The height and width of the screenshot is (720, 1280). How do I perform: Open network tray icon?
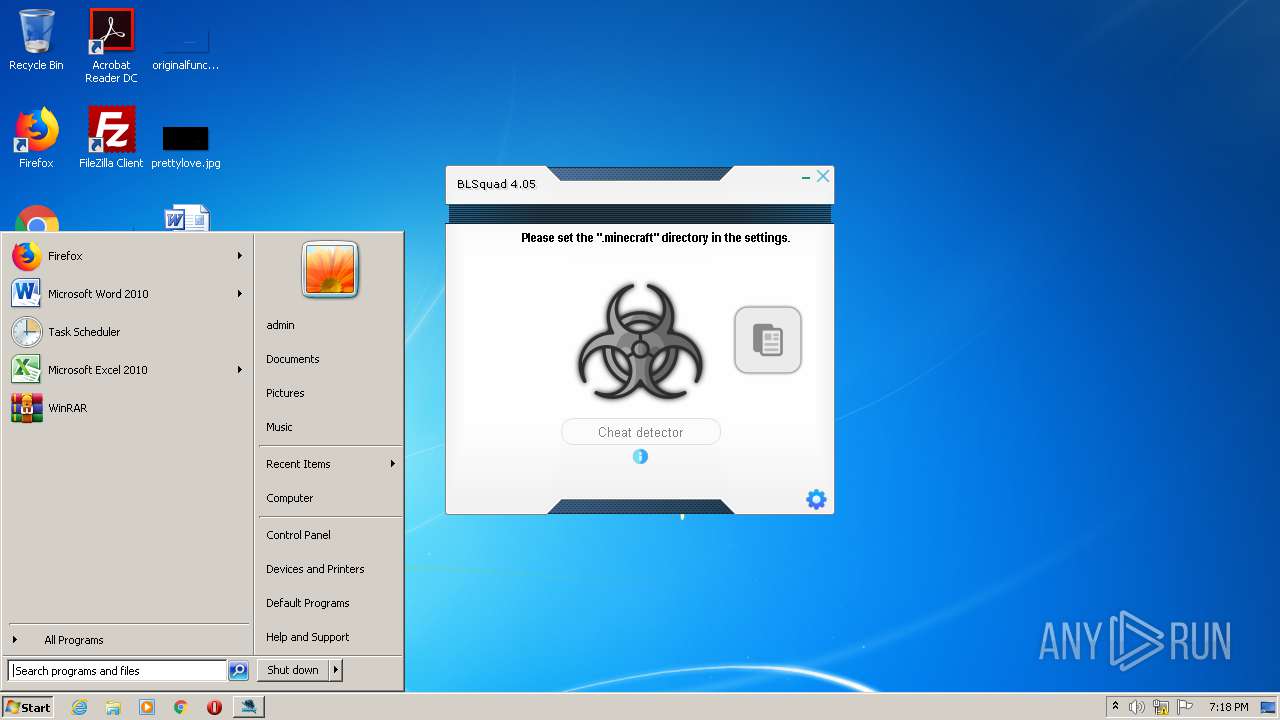(1161, 707)
